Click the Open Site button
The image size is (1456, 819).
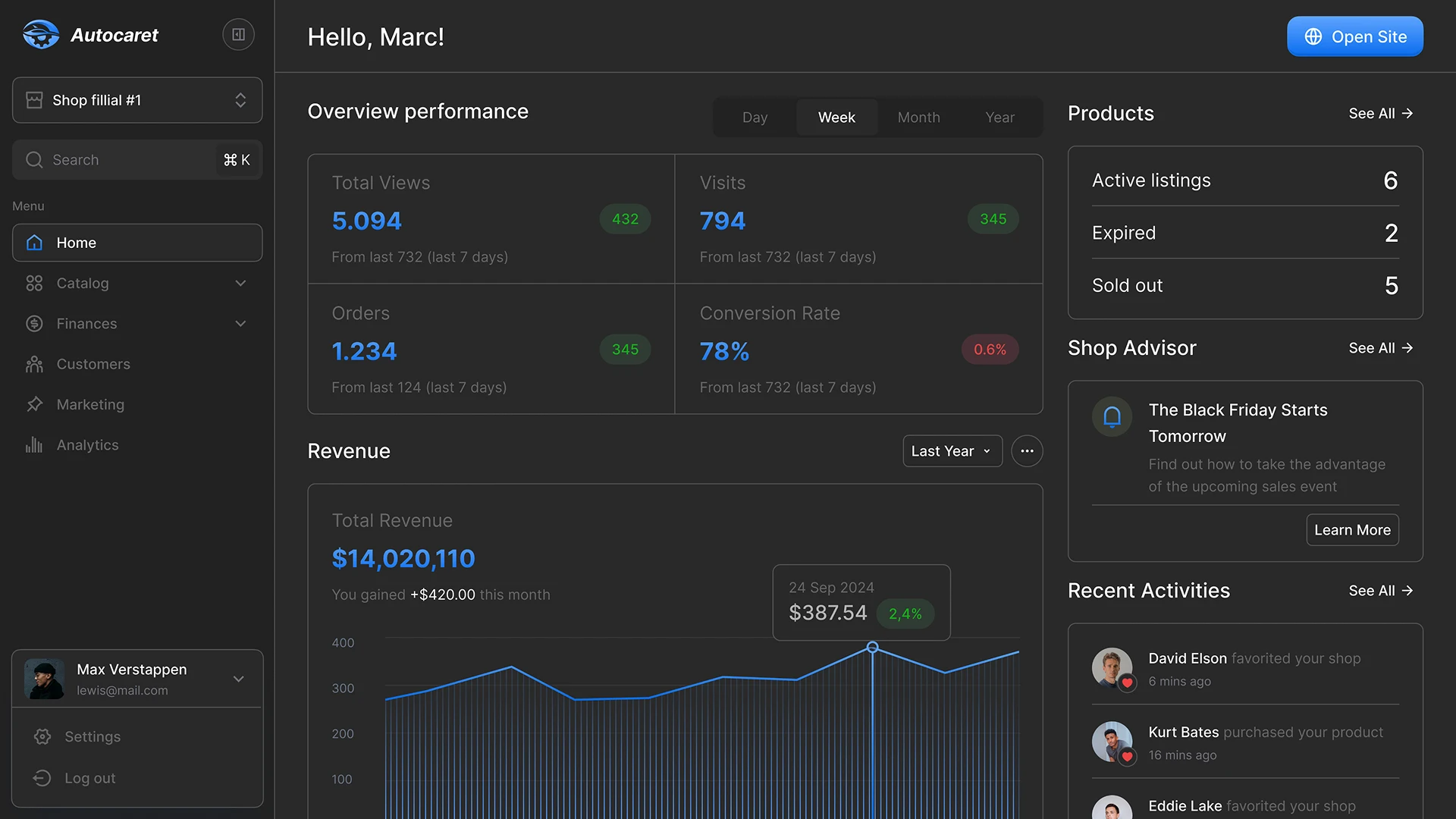[x=1354, y=36]
